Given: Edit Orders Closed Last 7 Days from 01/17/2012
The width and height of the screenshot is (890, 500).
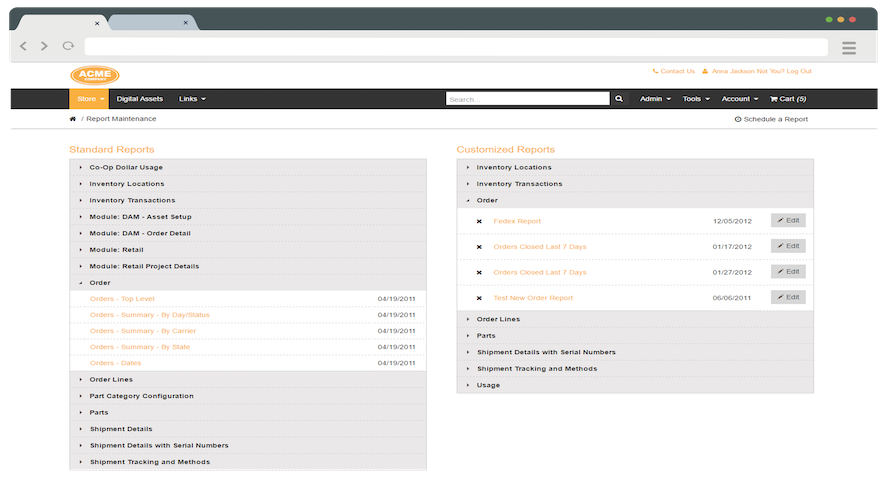Looking at the screenshot, I should (788, 246).
